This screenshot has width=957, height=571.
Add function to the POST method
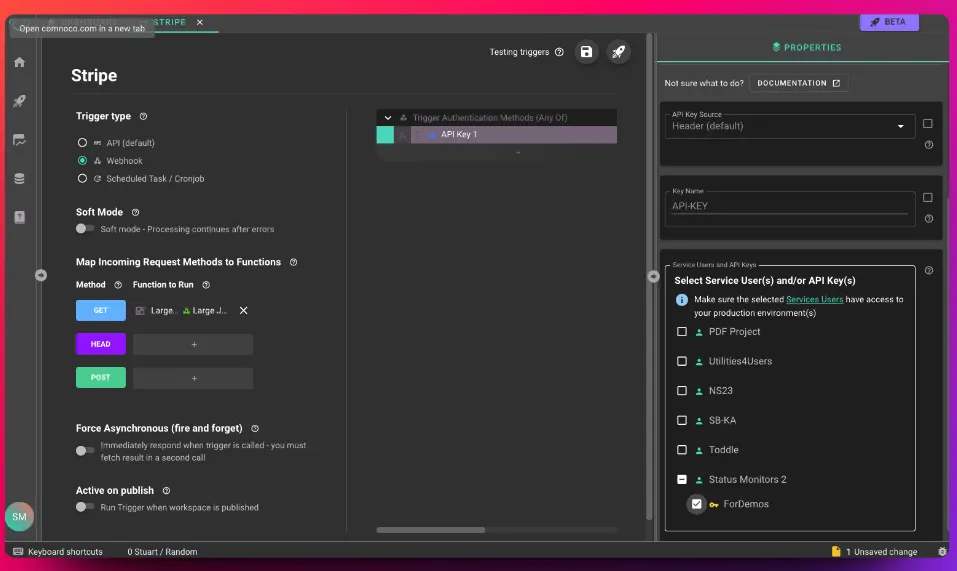pos(193,379)
